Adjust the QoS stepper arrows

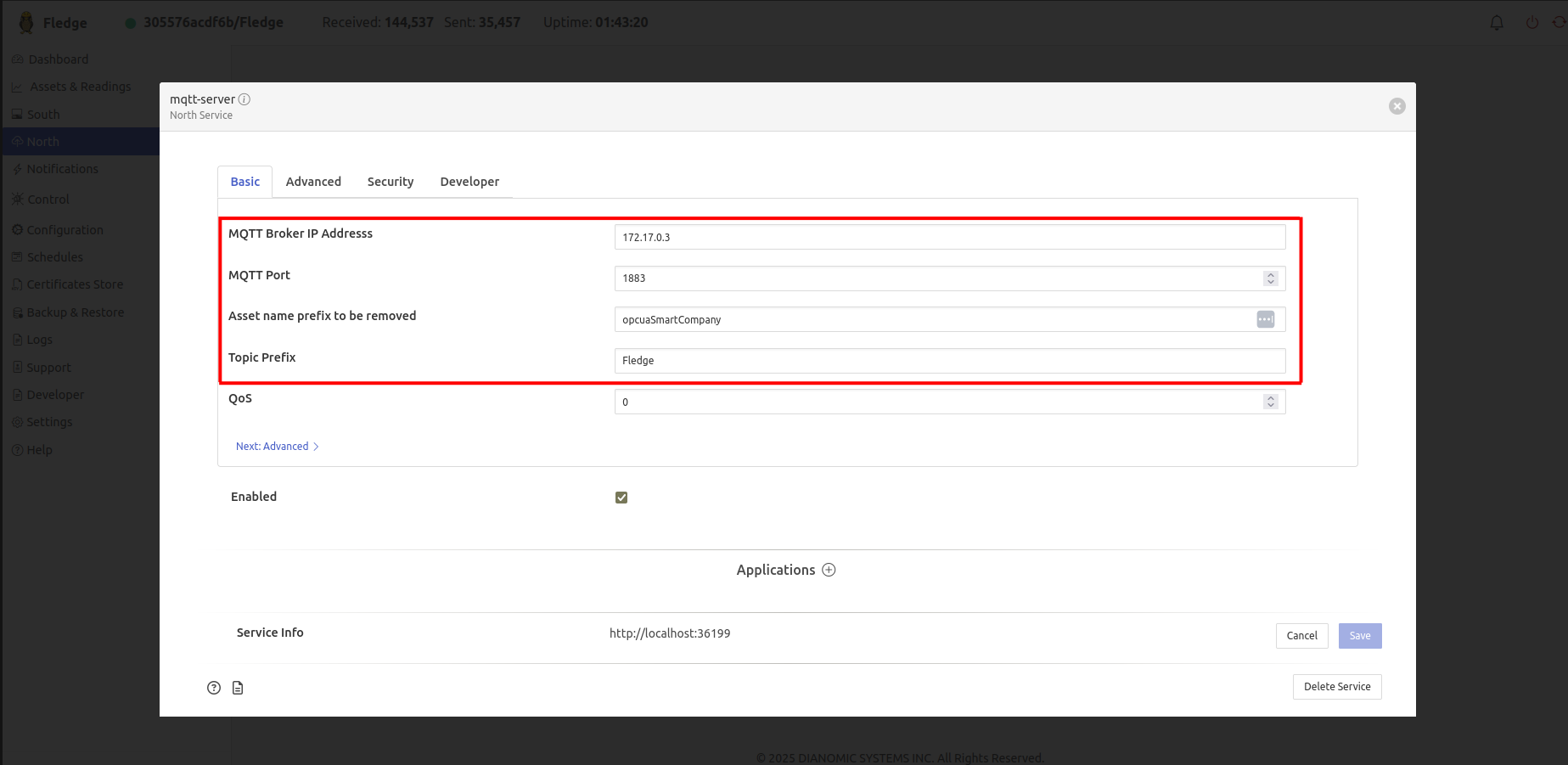click(1270, 402)
